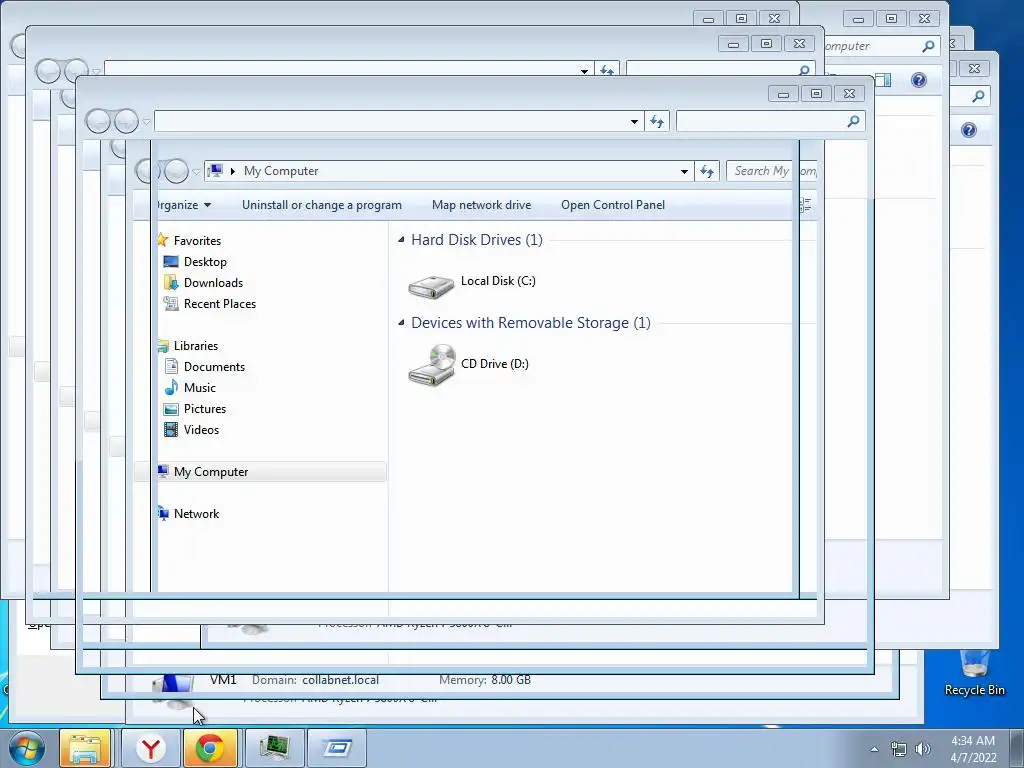Open address dropdown in blank front window
This screenshot has width=1024, height=768.
click(x=634, y=121)
